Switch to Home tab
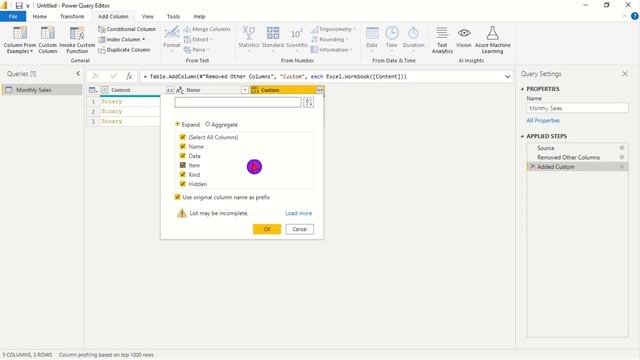This screenshot has height=360, width=640. [x=40, y=16]
